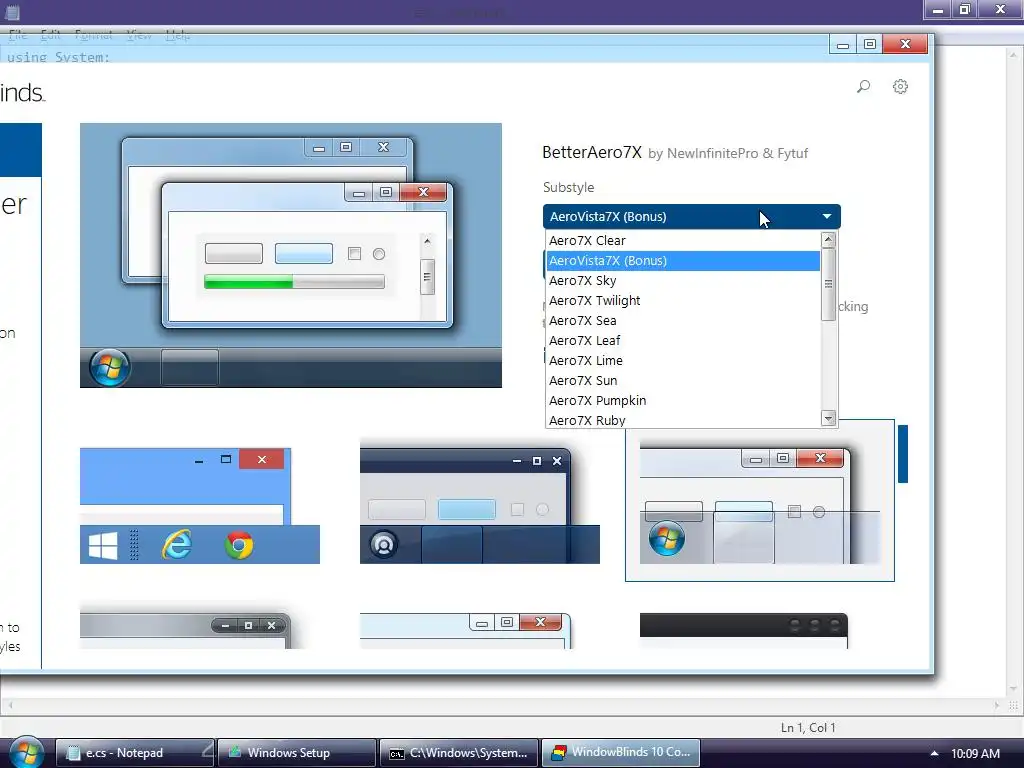This screenshot has height=768, width=1024.
Task: Select Aero7X Lime substyle
Action: (683, 360)
